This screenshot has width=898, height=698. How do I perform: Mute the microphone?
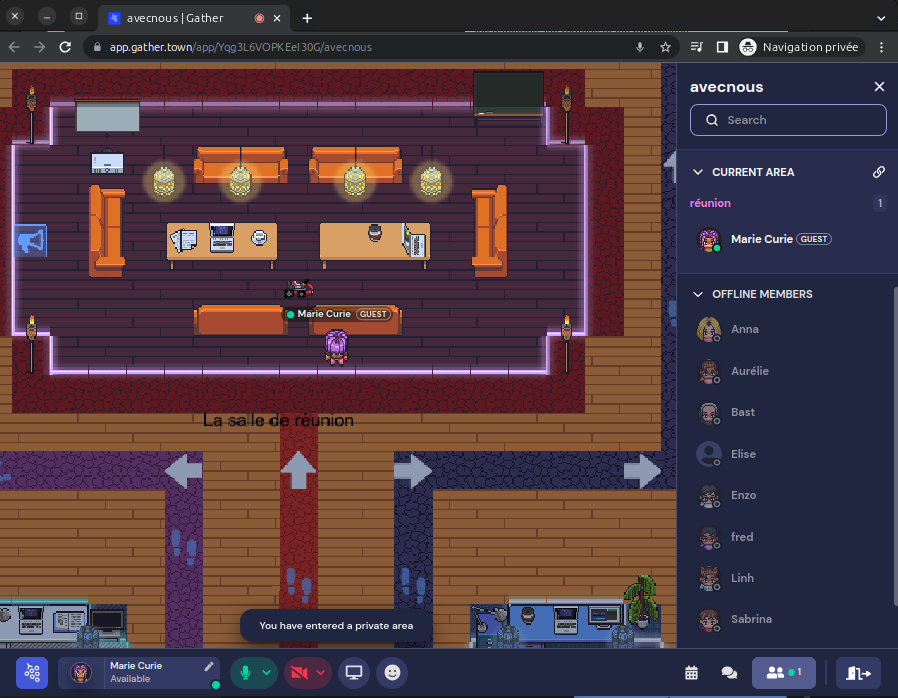(244, 673)
